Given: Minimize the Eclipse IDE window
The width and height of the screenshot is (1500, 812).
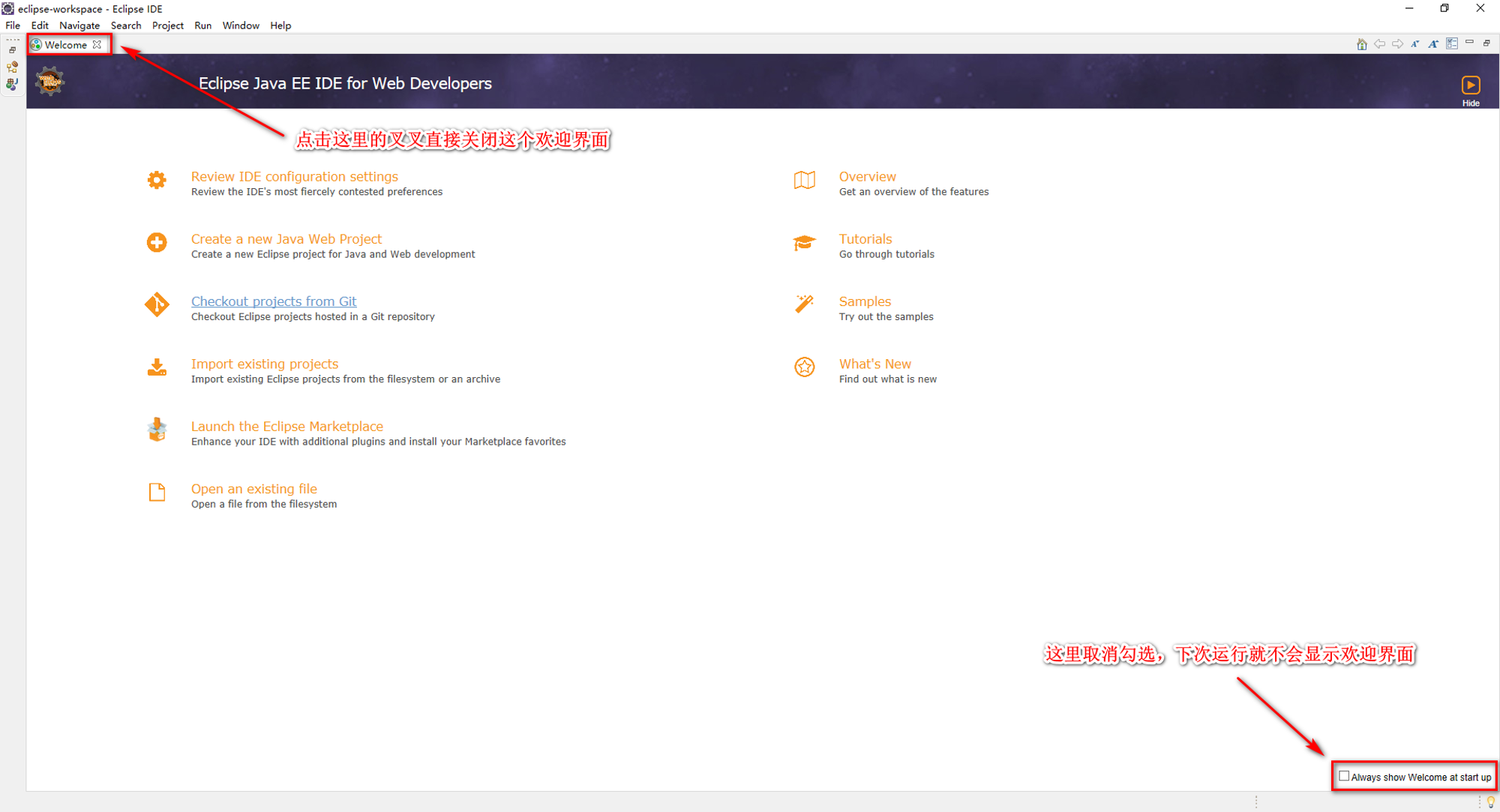Looking at the screenshot, I should pos(1409,8).
